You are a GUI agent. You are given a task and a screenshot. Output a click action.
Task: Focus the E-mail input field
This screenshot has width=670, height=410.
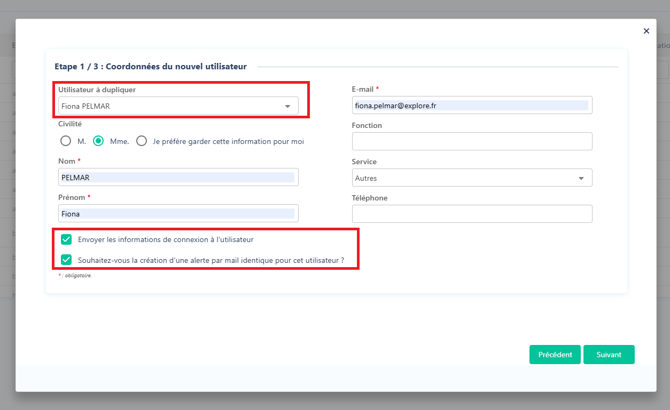[x=471, y=105]
